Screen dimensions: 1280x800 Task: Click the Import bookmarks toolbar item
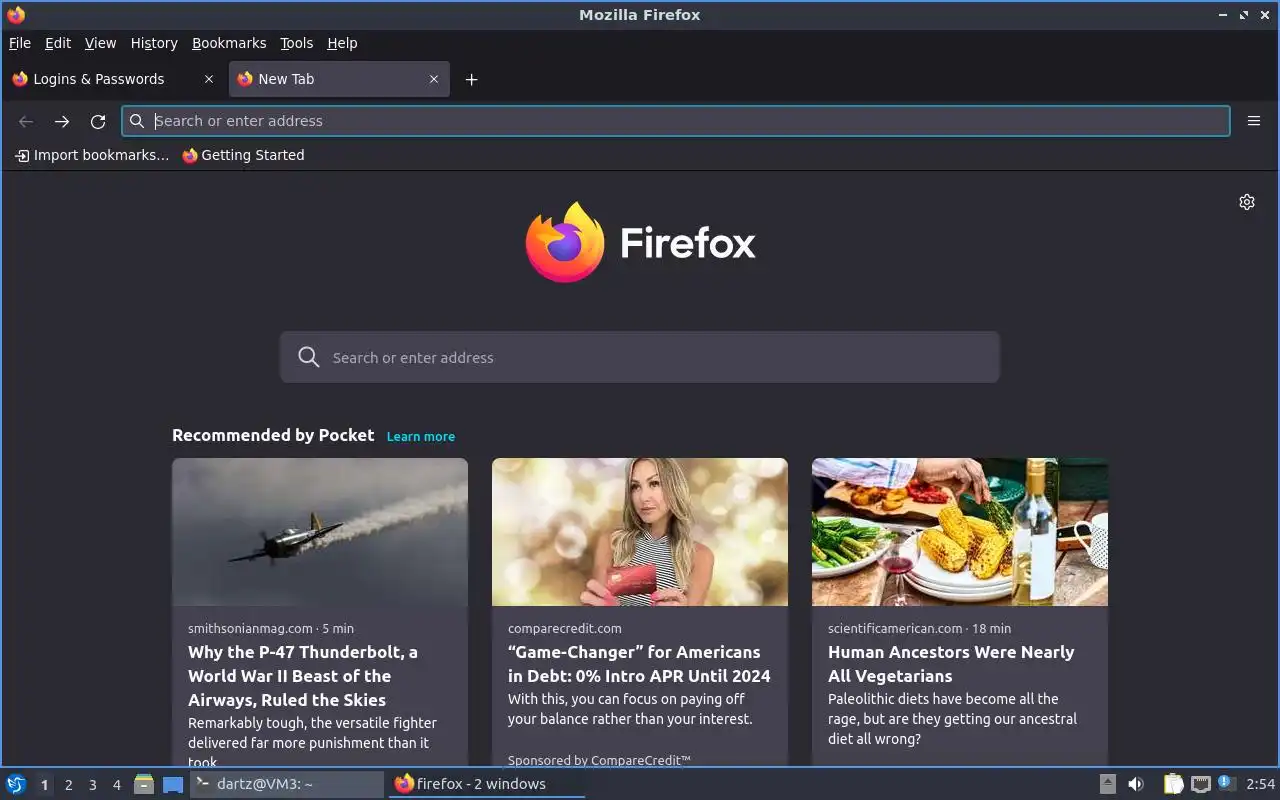91,155
